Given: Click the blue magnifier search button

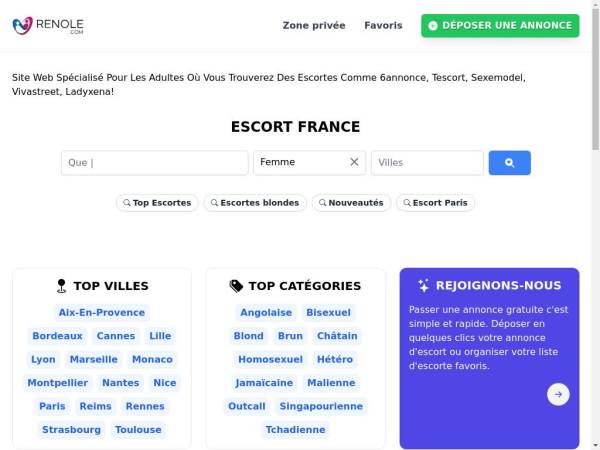Looking at the screenshot, I should (509, 163).
